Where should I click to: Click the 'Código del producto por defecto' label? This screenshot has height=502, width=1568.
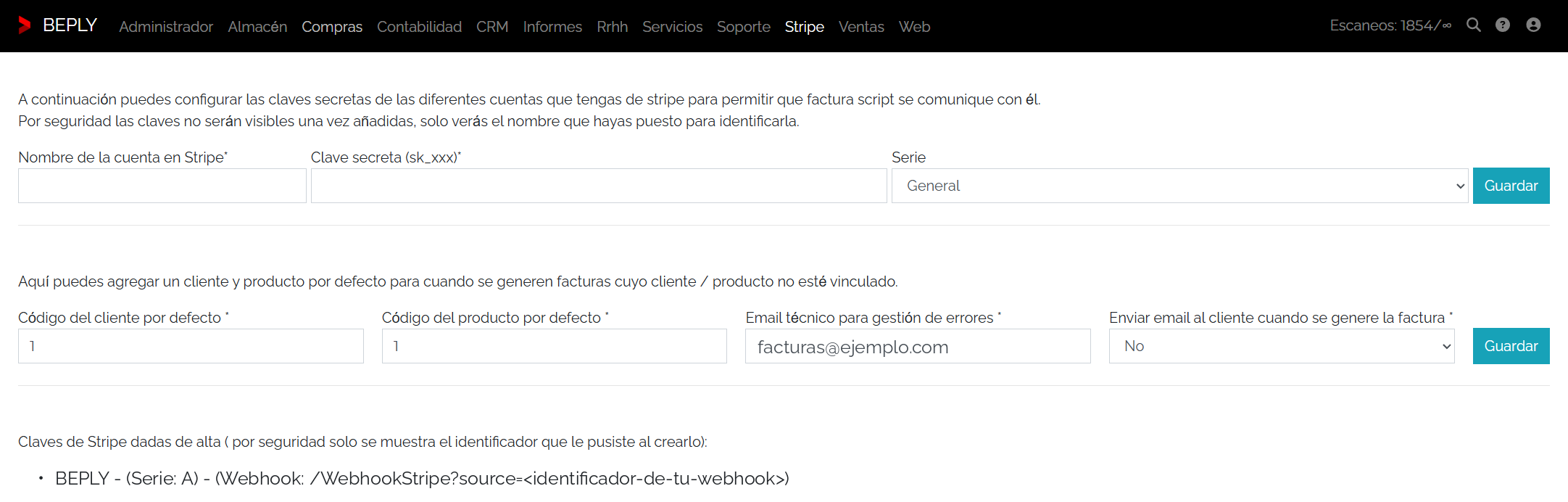[x=495, y=318]
